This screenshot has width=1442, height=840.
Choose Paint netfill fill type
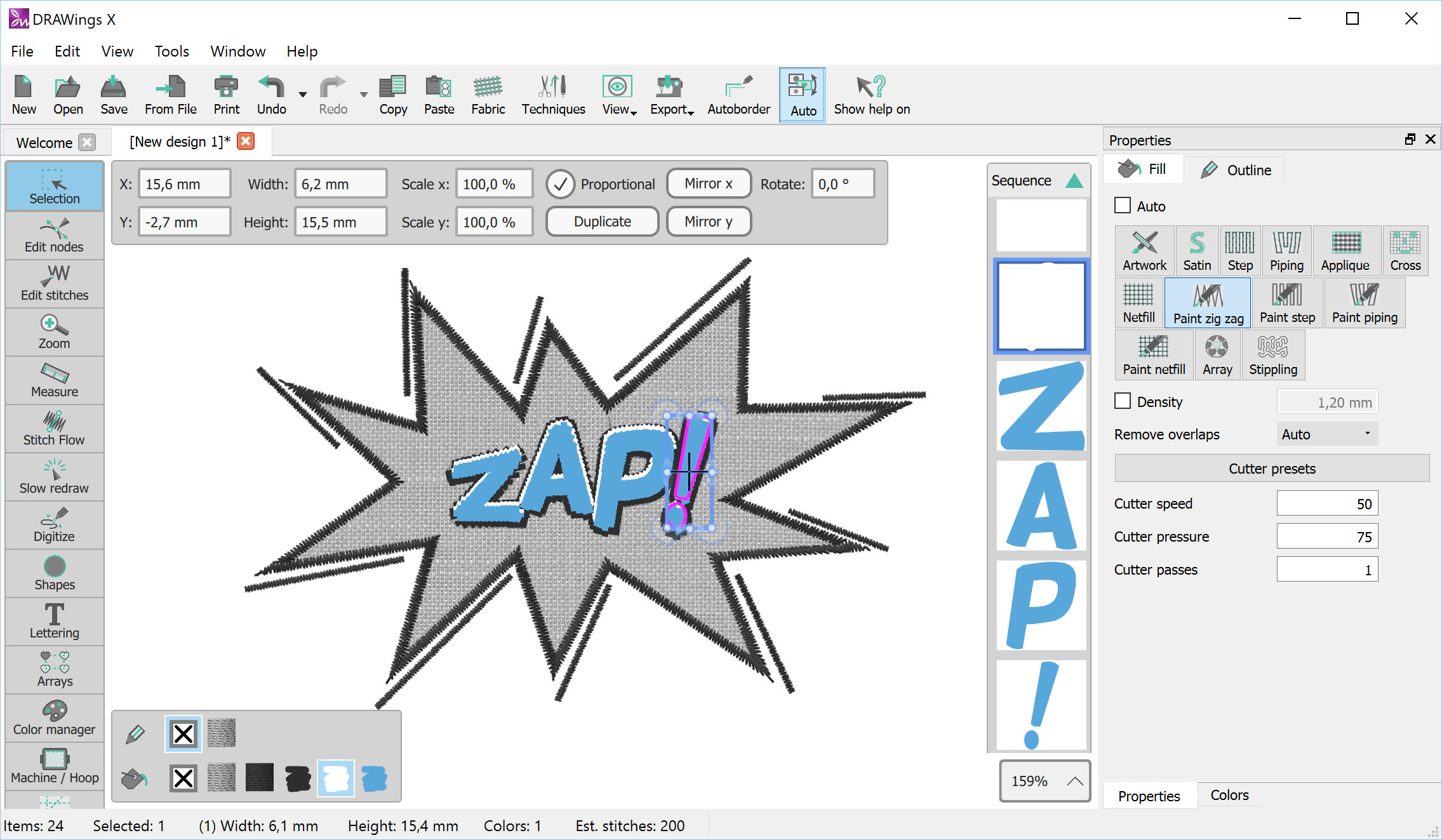click(1154, 355)
